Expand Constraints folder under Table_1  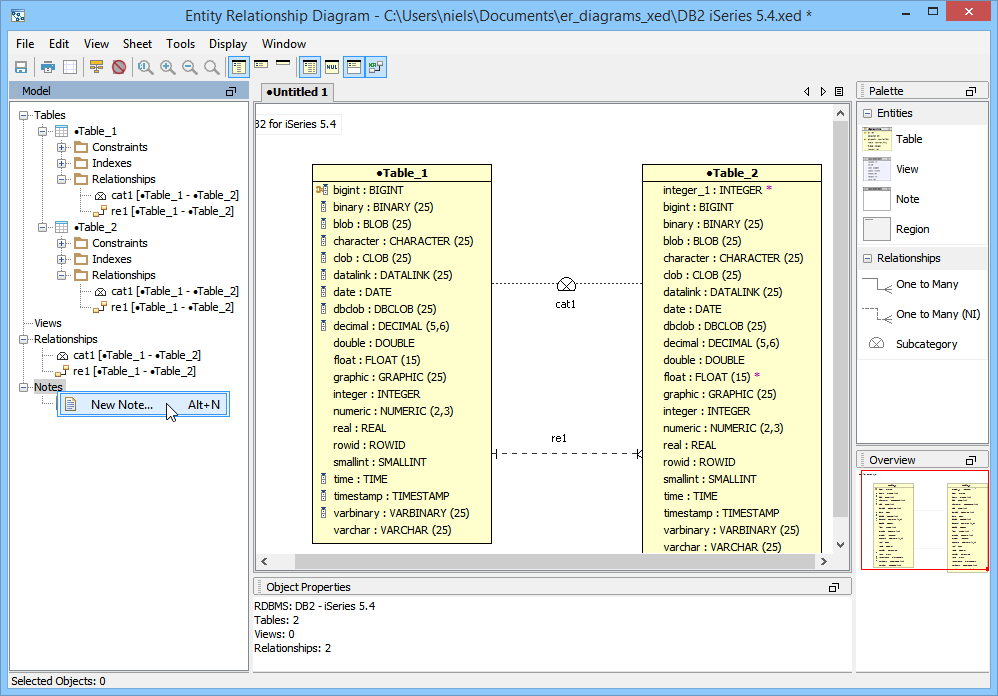pos(62,147)
